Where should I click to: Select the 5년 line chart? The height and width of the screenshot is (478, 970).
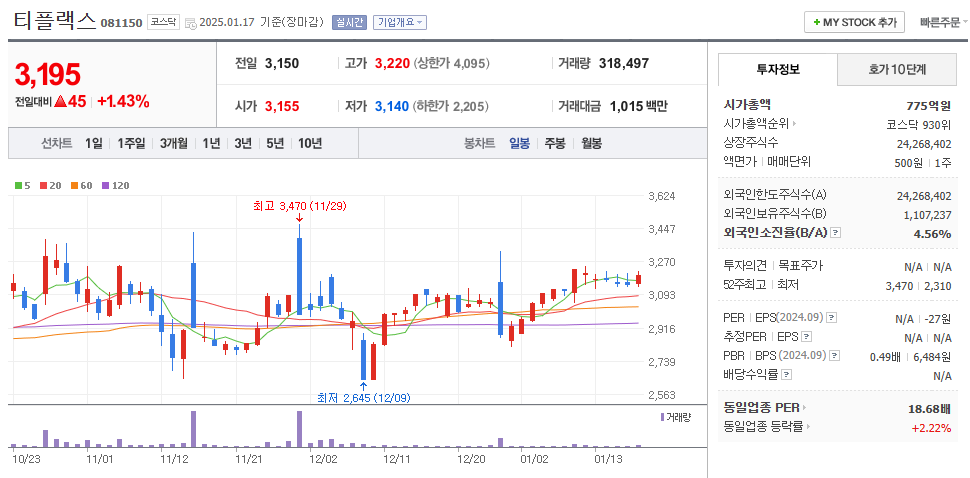click(275, 143)
